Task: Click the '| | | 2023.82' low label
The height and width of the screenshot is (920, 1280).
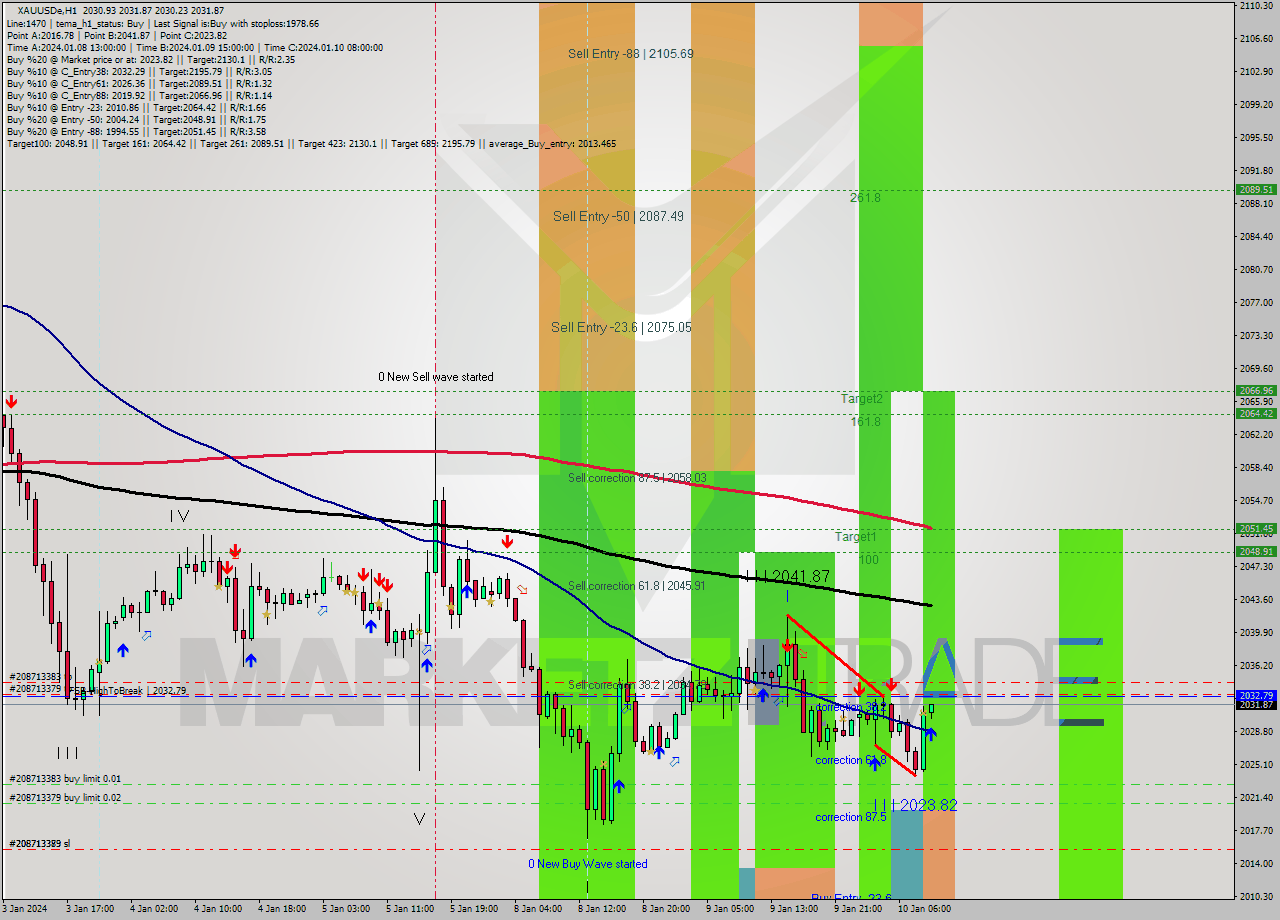Action: click(915, 805)
